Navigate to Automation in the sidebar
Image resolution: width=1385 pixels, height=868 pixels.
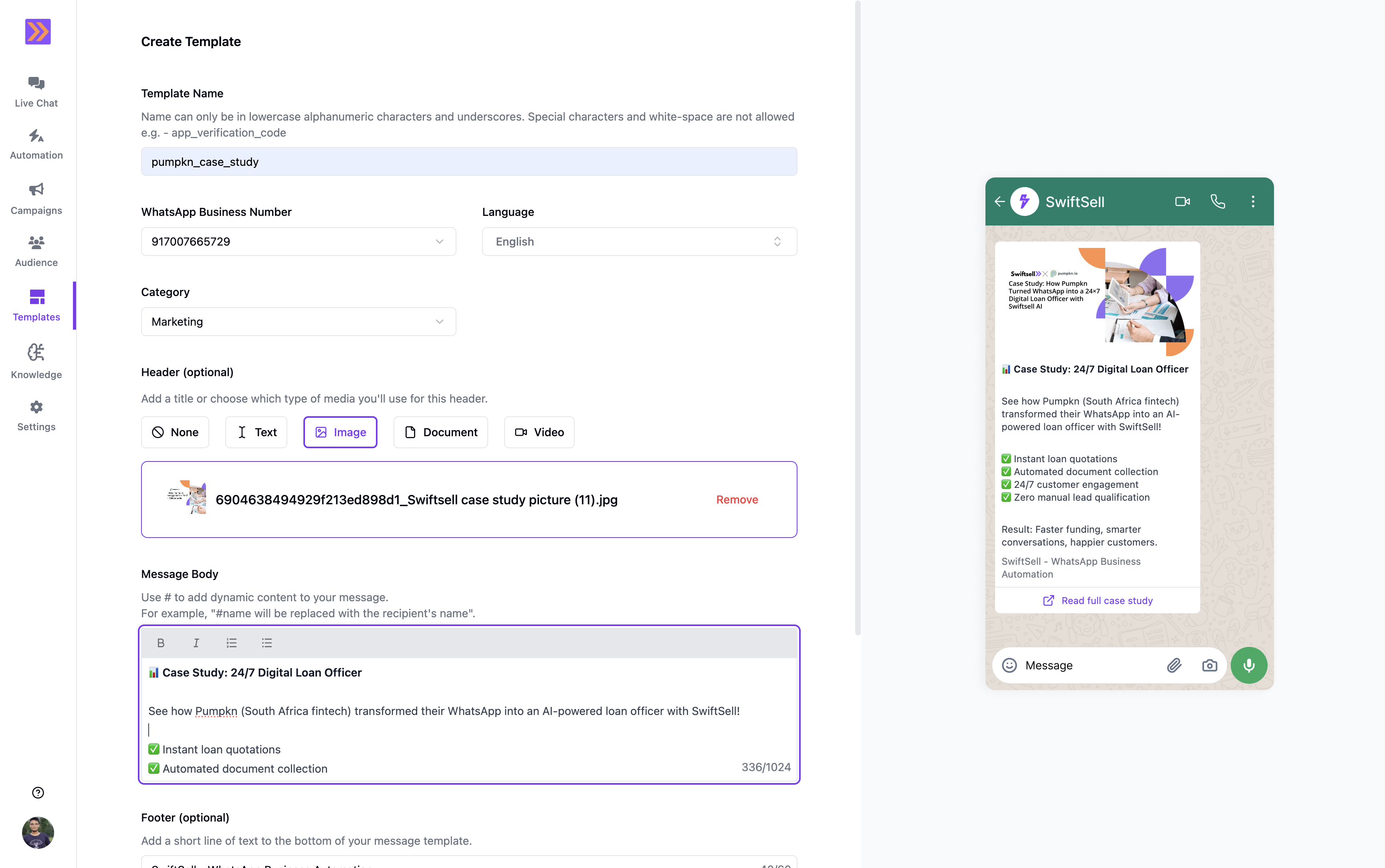[x=36, y=143]
